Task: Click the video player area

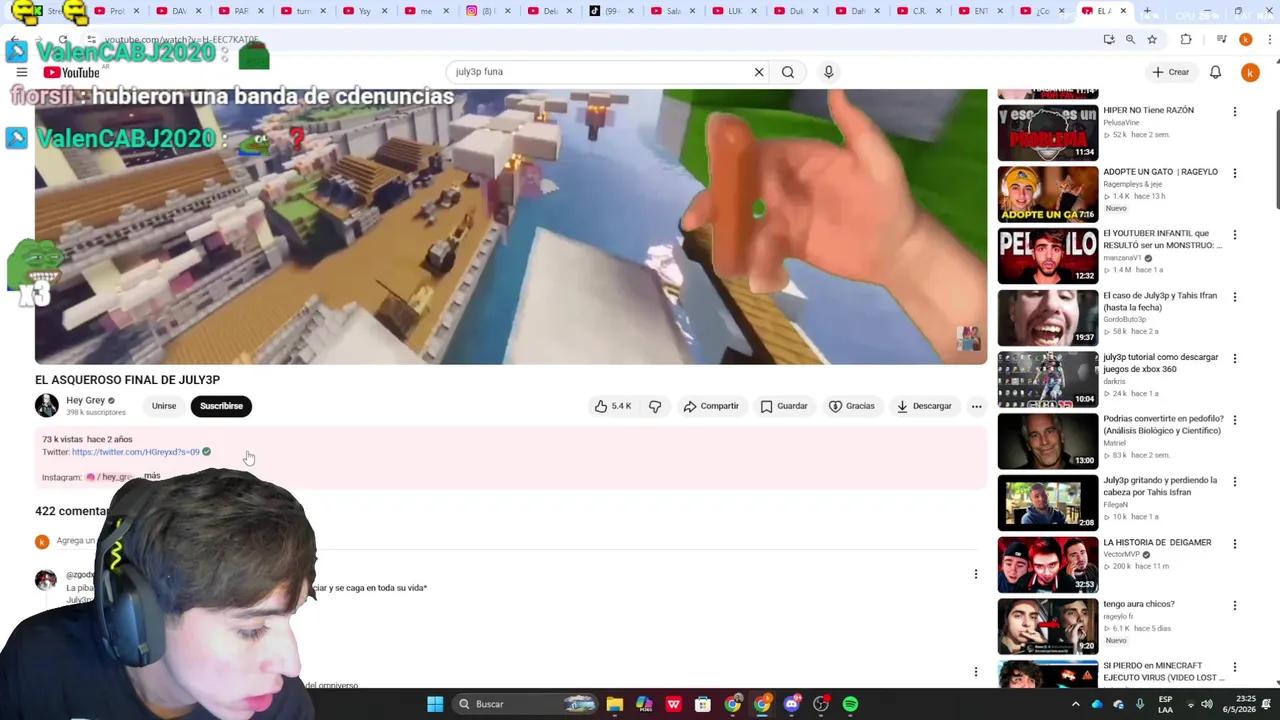Action: pyautogui.click(x=511, y=226)
